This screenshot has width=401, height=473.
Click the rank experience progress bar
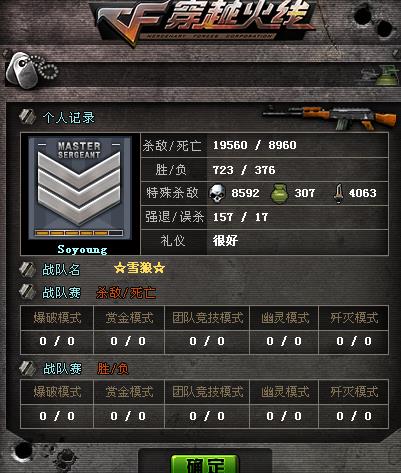point(79,233)
